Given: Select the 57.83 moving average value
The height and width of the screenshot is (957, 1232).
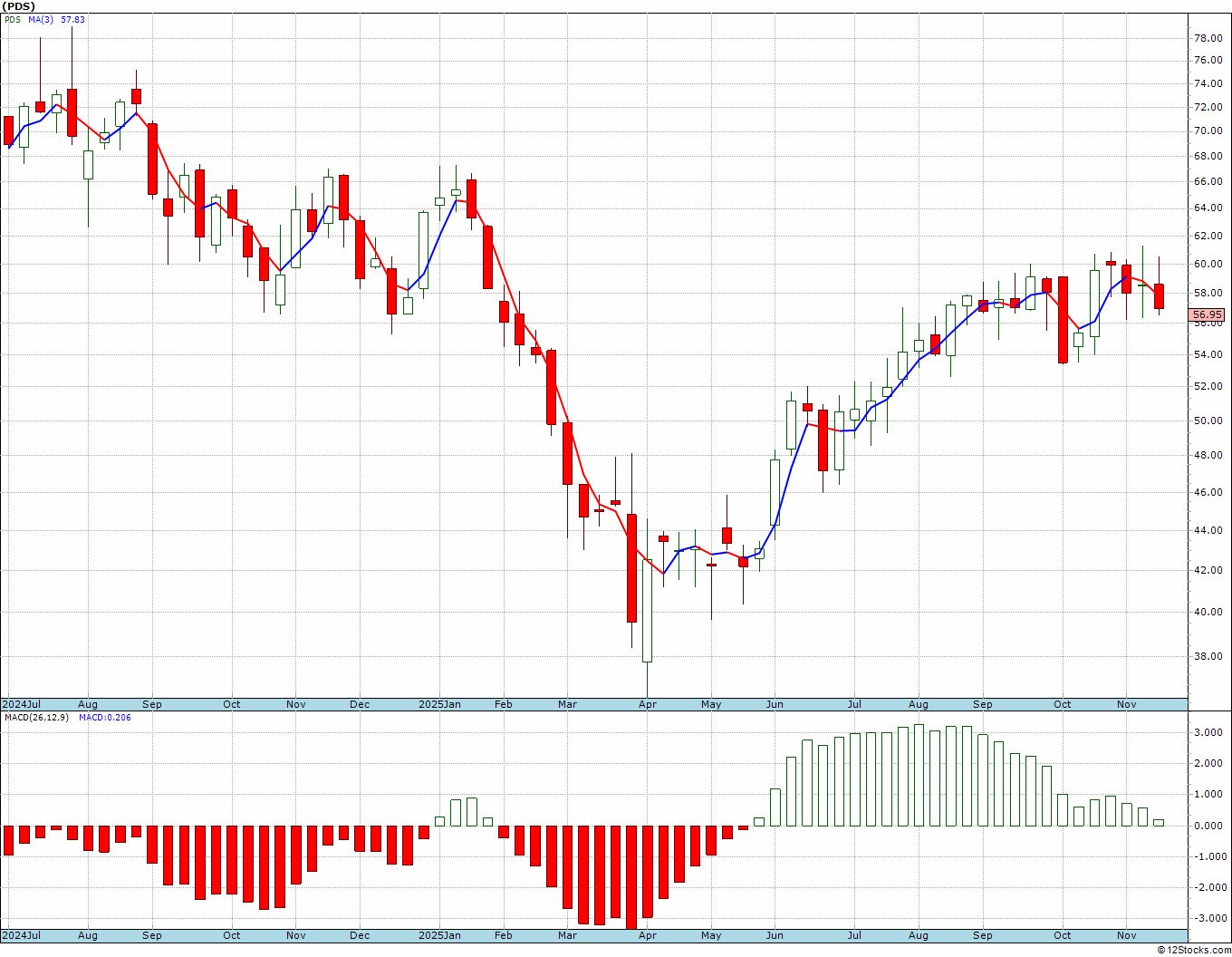Looking at the screenshot, I should [72, 19].
